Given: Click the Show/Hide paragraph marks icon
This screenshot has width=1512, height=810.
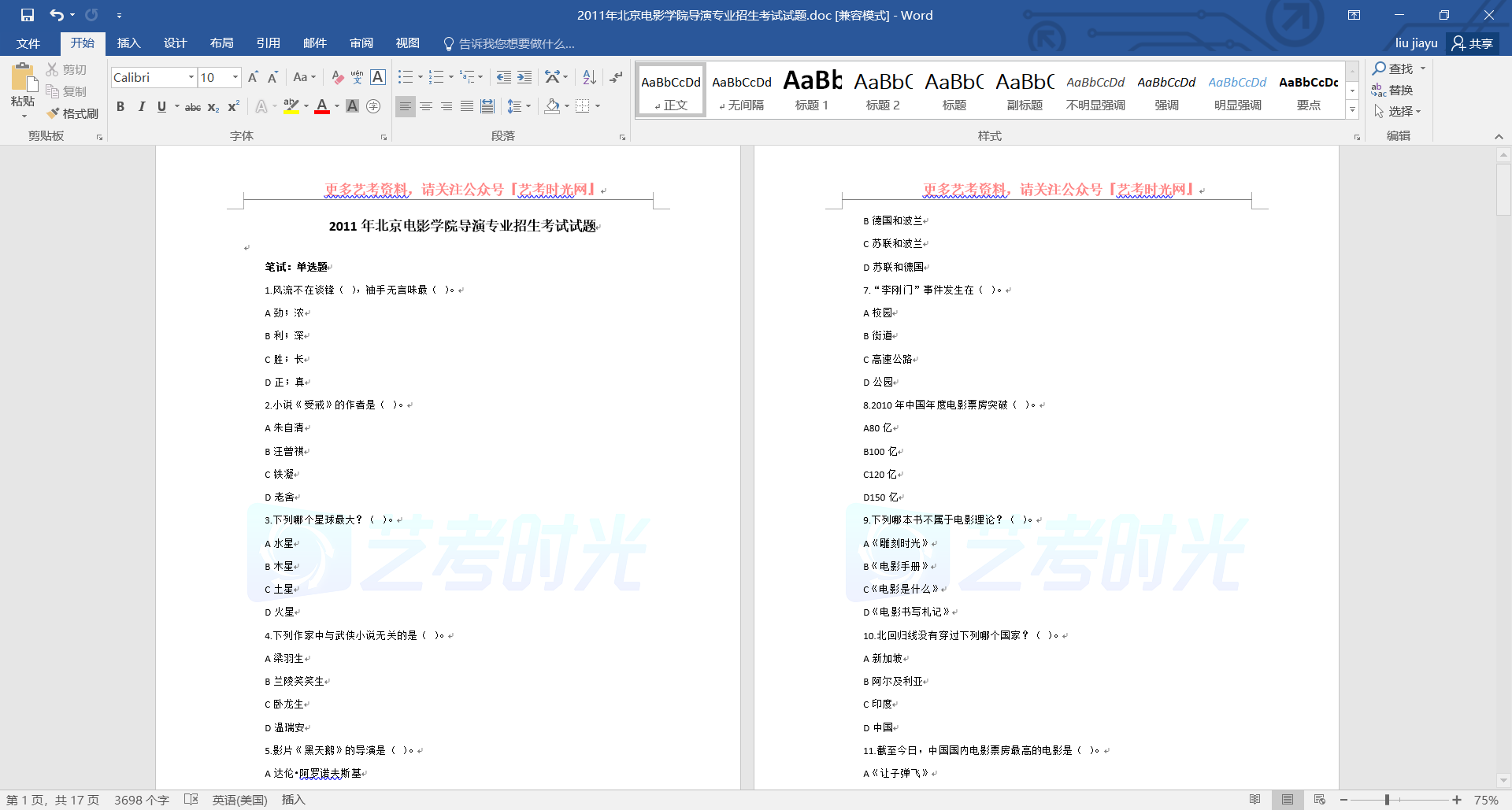Looking at the screenshot, I should click(x=616, y=77).
